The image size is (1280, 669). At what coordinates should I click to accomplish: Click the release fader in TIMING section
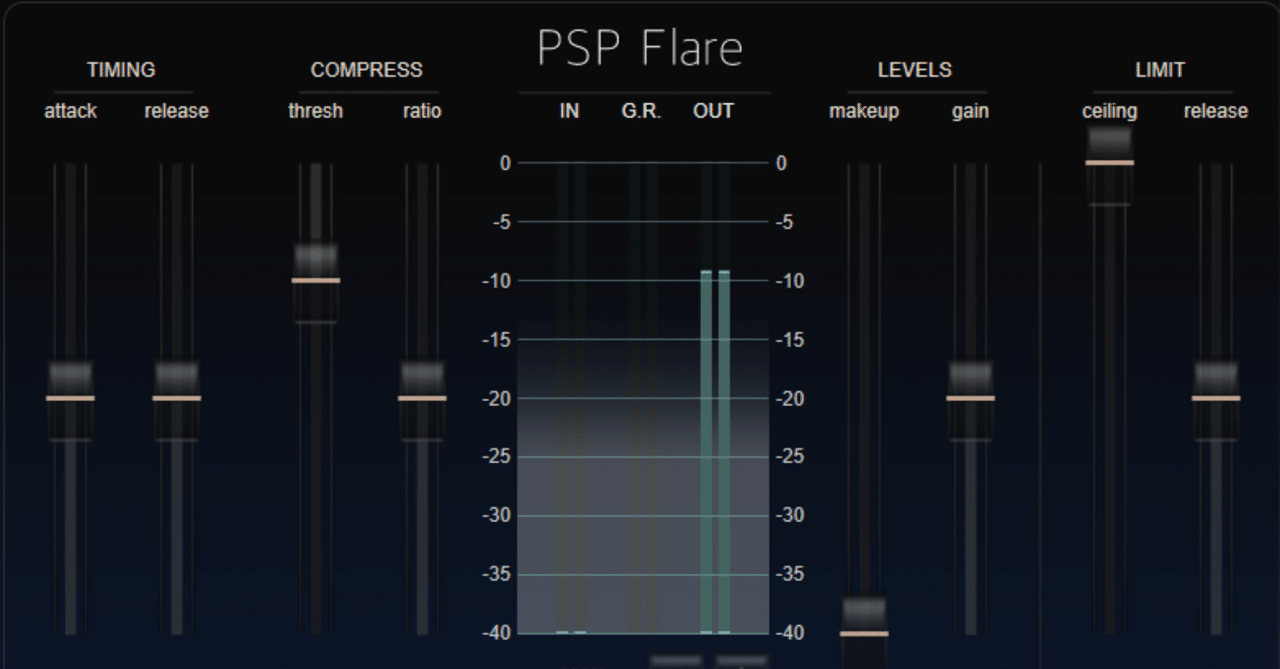[x=176, y=390]
